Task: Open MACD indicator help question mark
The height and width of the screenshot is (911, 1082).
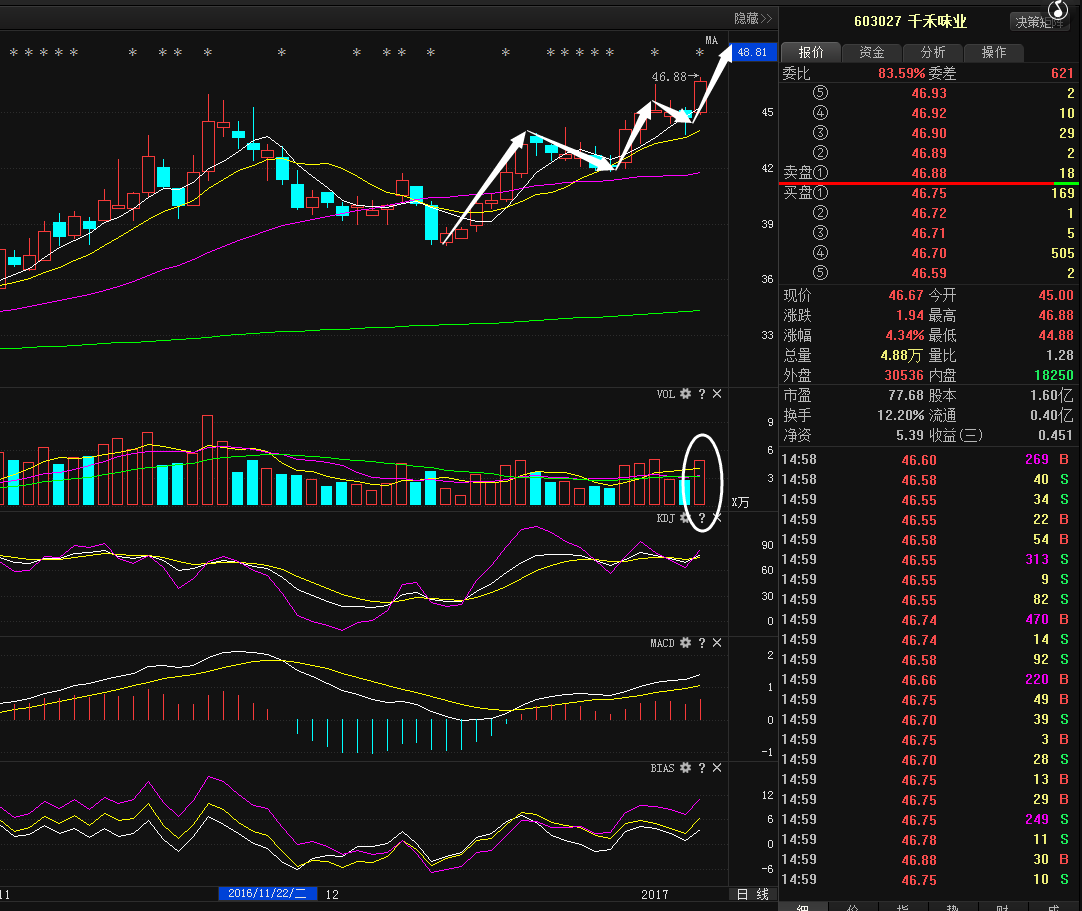Action: (702, 643)
